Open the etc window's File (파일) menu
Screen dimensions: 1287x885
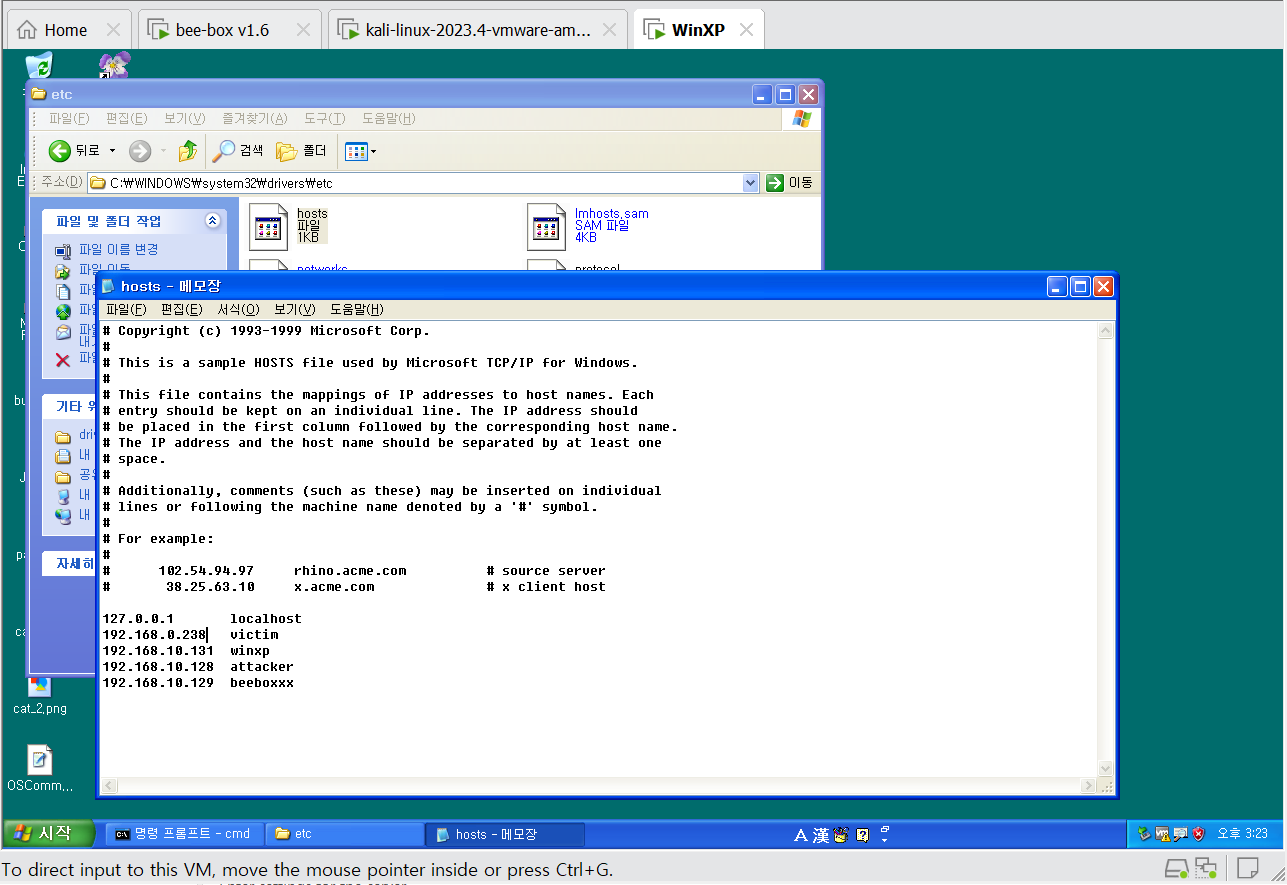(x=69, y=119)
